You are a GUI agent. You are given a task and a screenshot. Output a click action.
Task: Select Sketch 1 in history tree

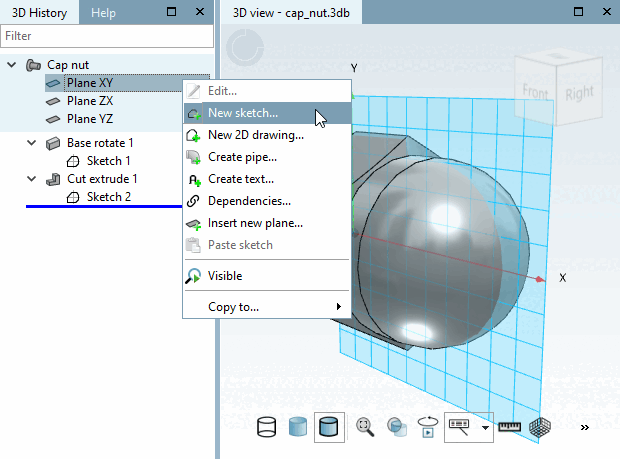tap(108, 161)
